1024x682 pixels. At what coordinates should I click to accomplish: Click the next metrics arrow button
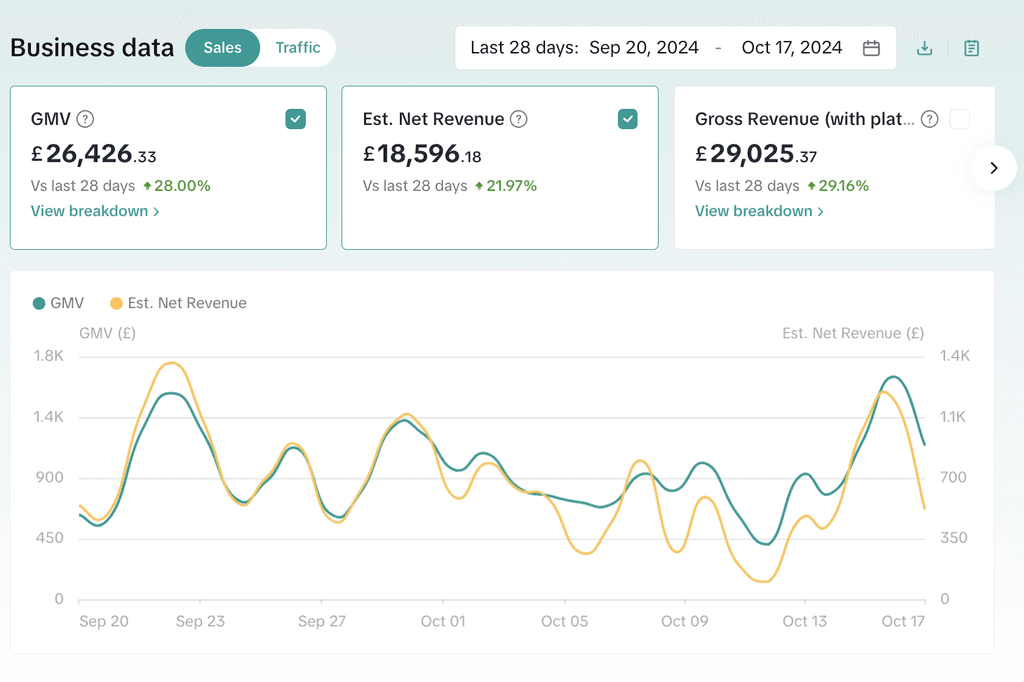coord(993,168)
